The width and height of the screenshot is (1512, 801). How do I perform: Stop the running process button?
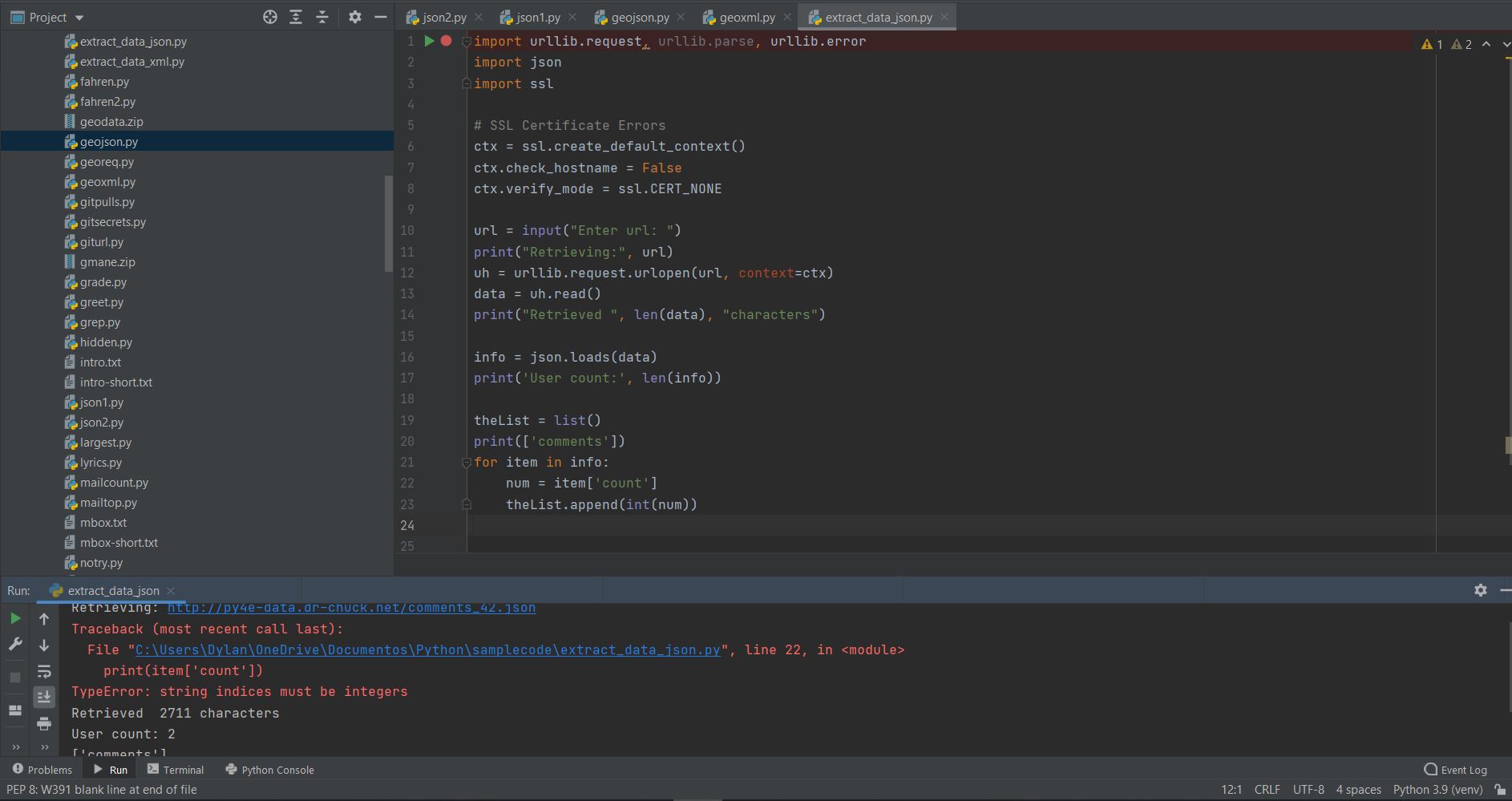(x=15, y=678)
